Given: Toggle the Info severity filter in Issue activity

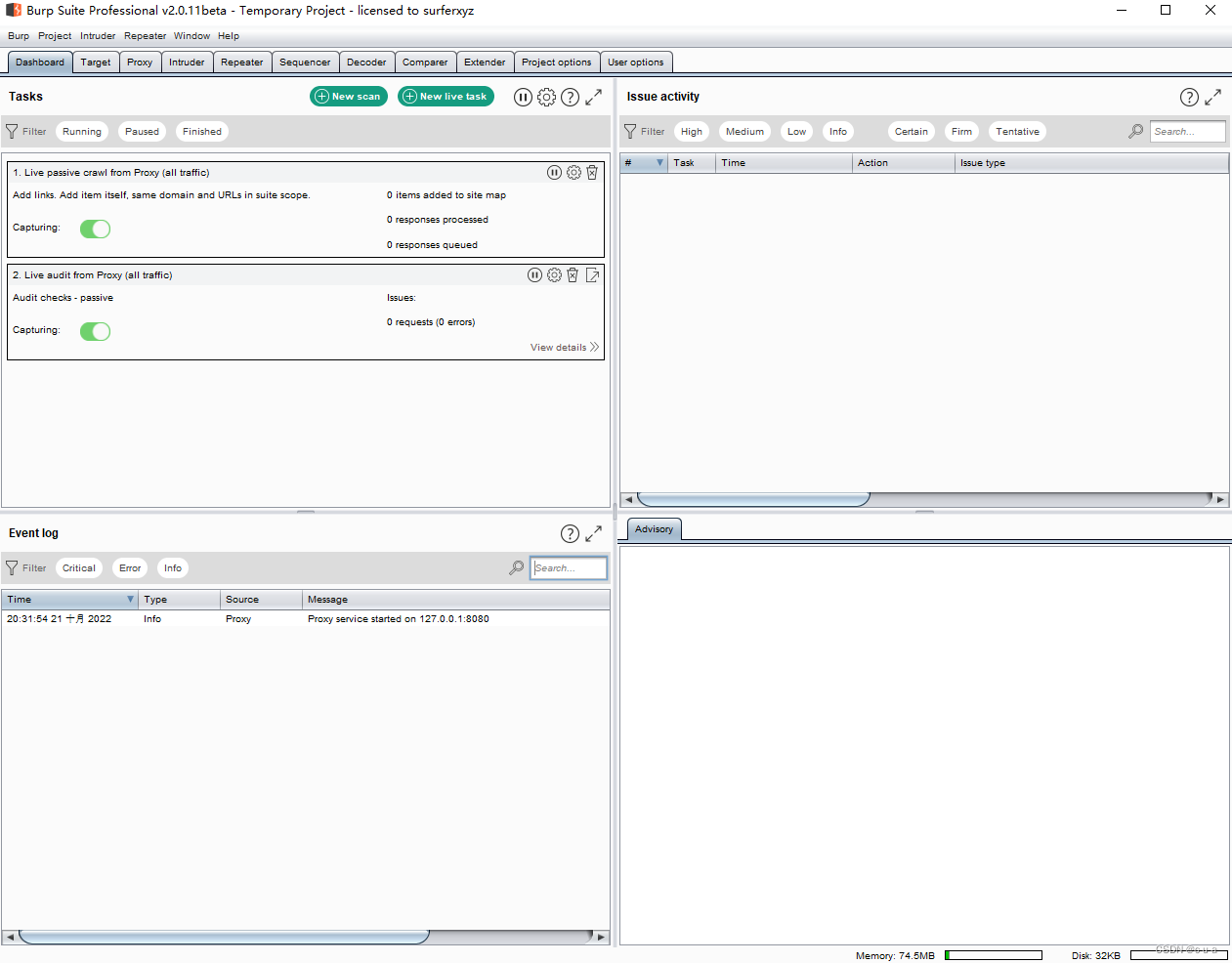Looking at the screenshot, I should [x=838, y=132].
